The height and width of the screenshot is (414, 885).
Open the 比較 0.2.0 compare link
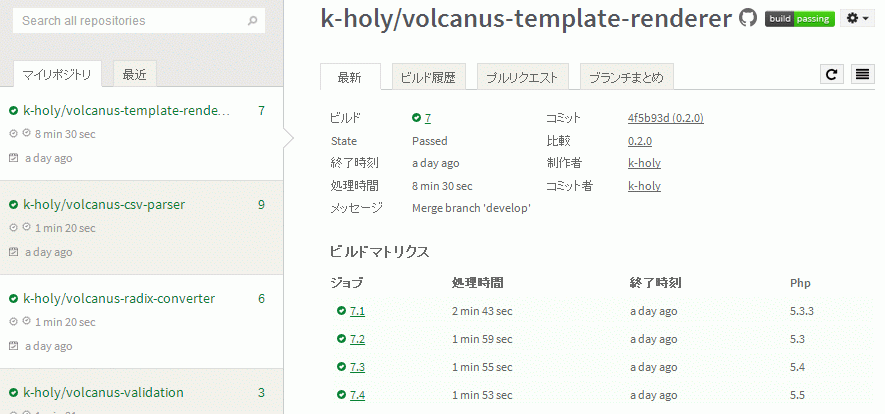(x=639, y=141)
